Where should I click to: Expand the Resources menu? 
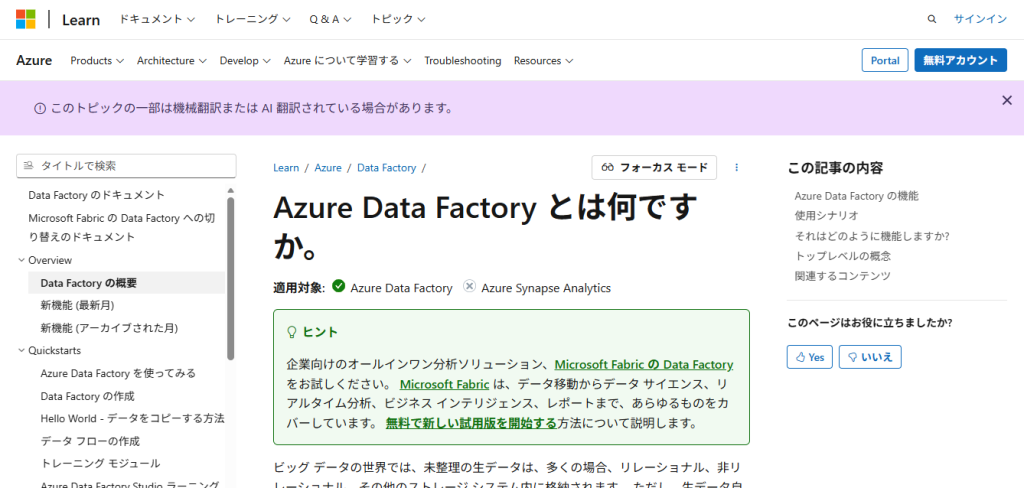point(543,61)
